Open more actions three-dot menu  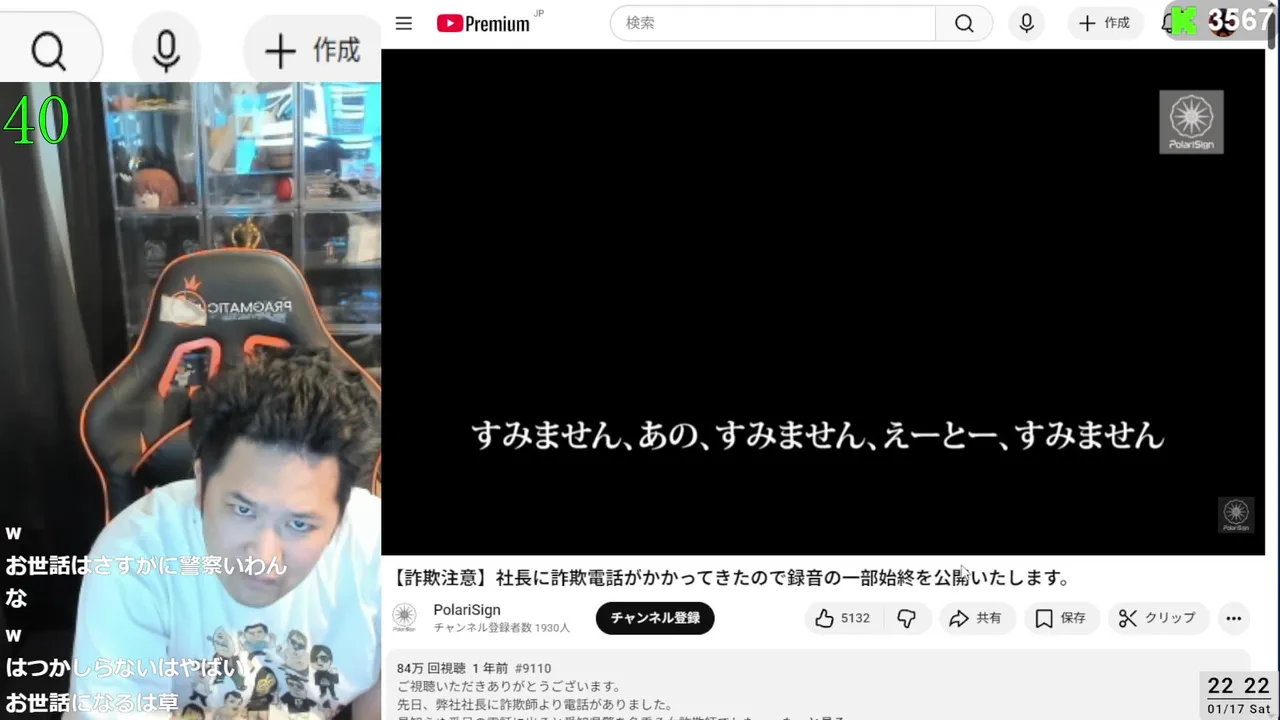[x=1234, y=618]
